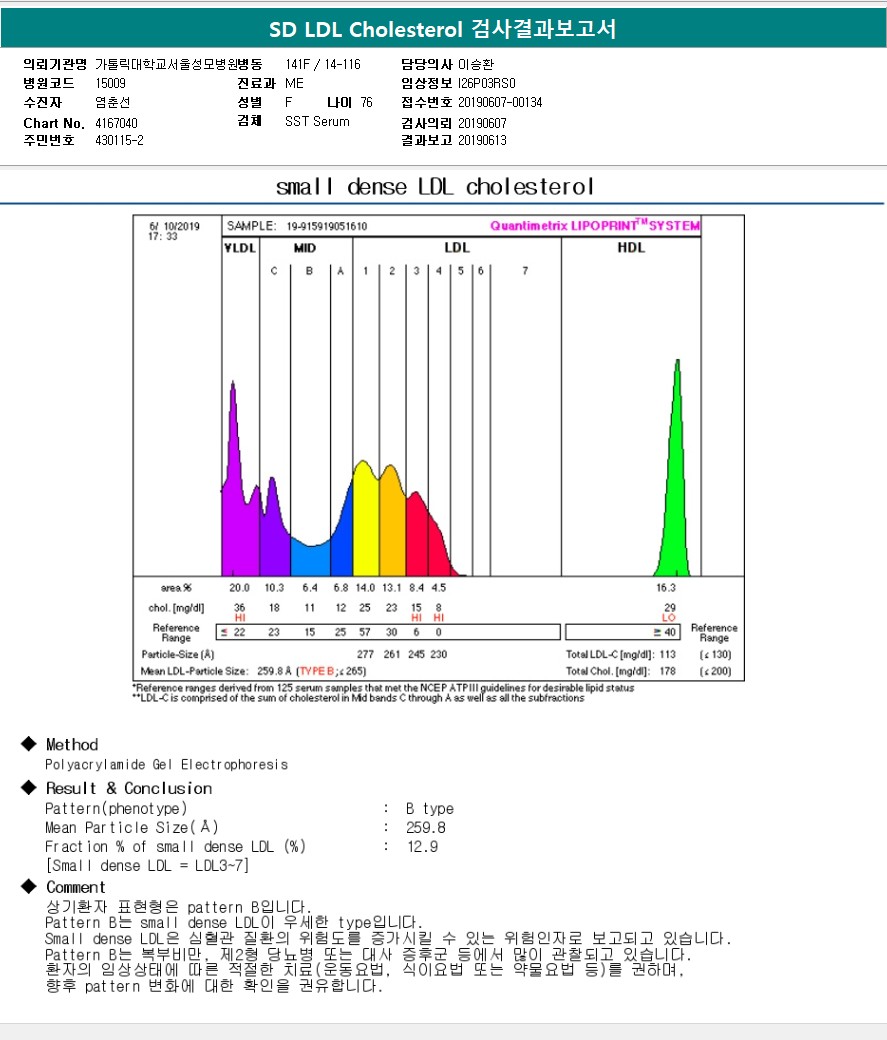Select HDL area value '16.3'
Image resolution: width=887 pixels, height=1040 pixels.
click(x=665, y=588)
